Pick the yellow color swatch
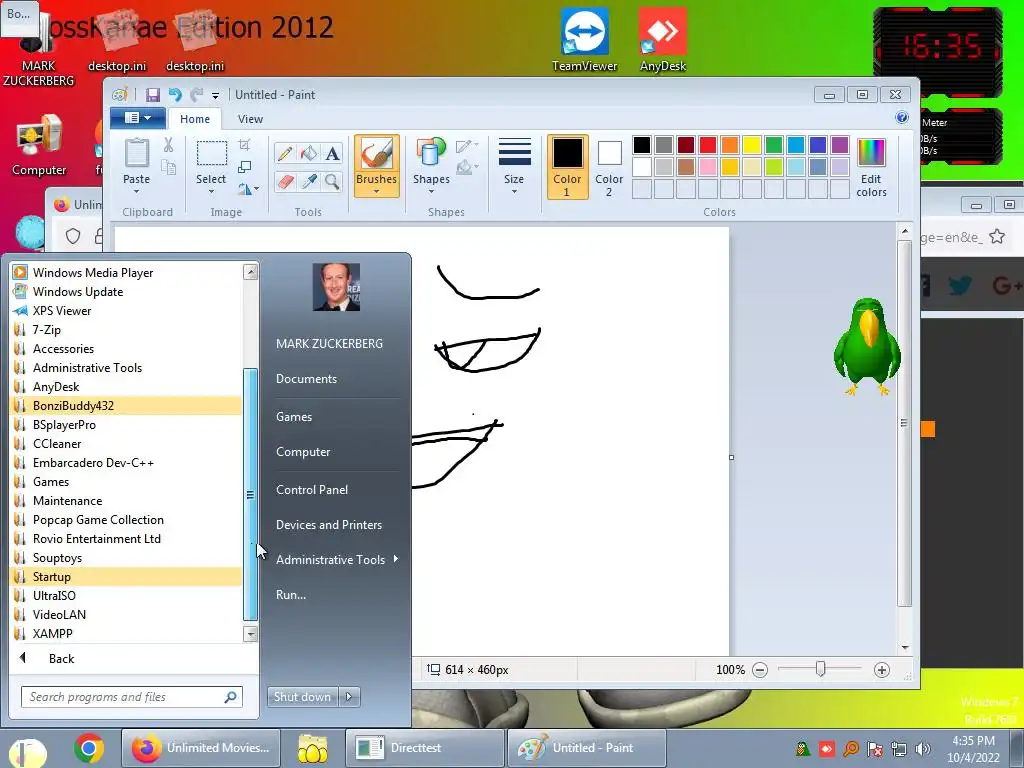Screen dimensions: 1024x768 point(752,145)
